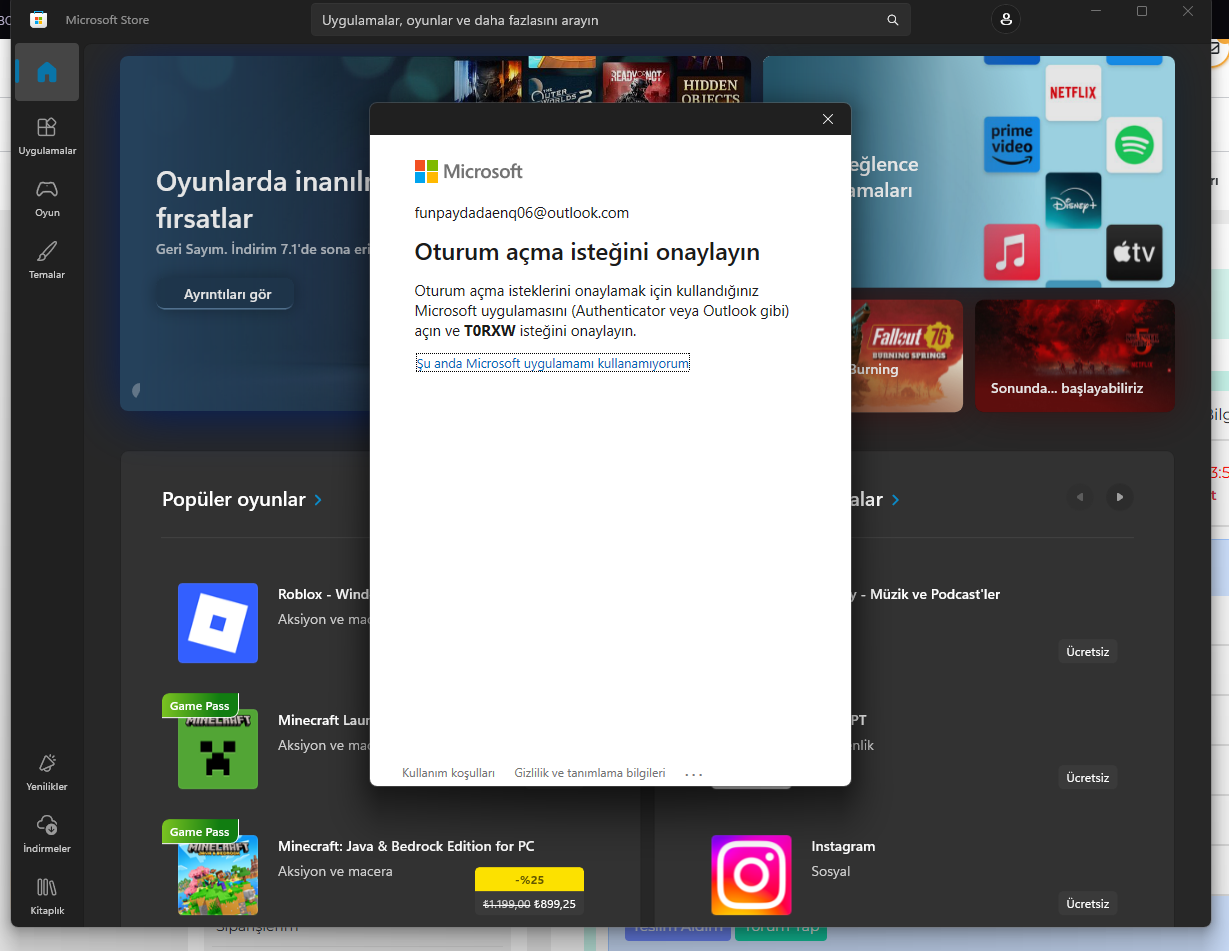Open Temalar section in sidebar
The height and width of the screenshot is (951, 1229).
[x=47, y=260]
